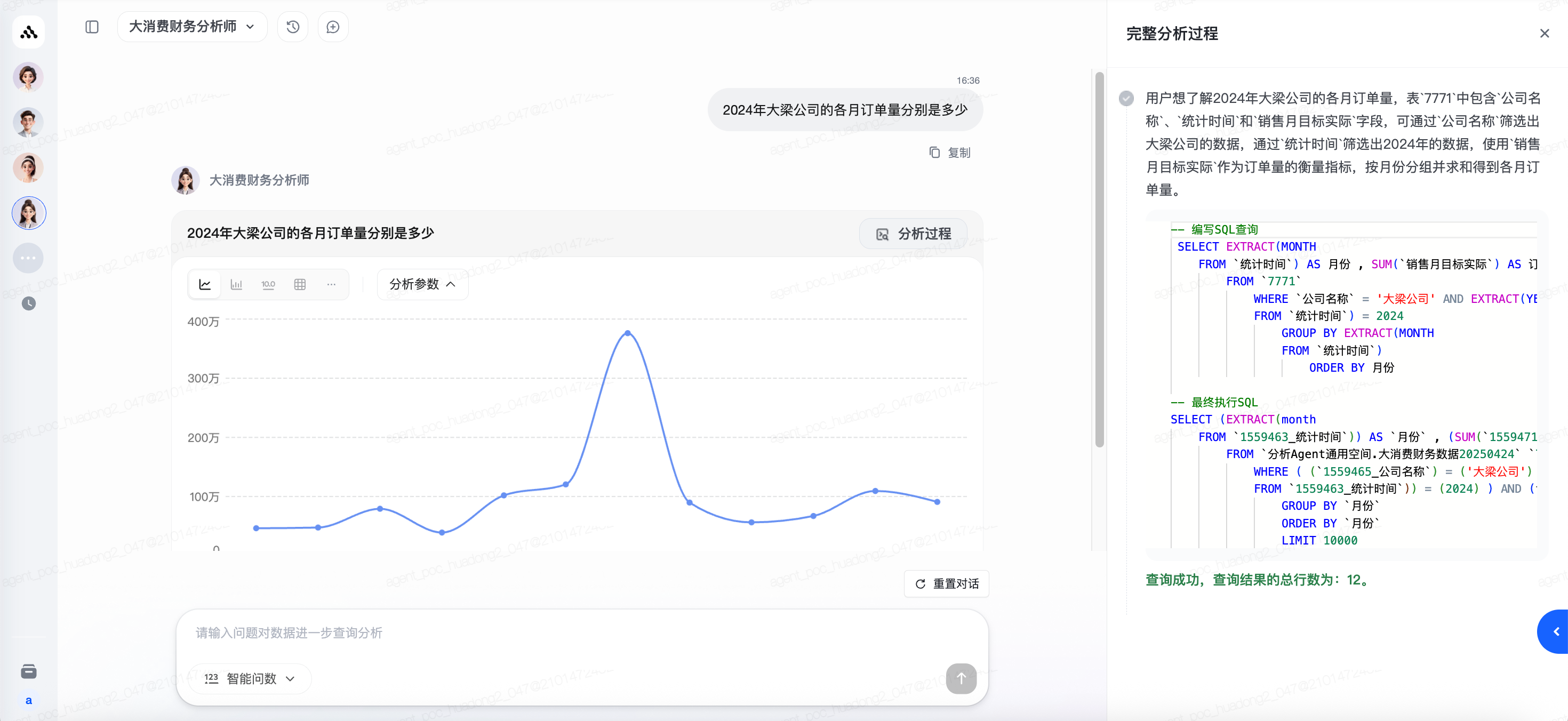Open the 大消费财务分析师 agent dropdown
Image resolution: width=1568 pixels, height=721 pixels.
click(192, 27)
